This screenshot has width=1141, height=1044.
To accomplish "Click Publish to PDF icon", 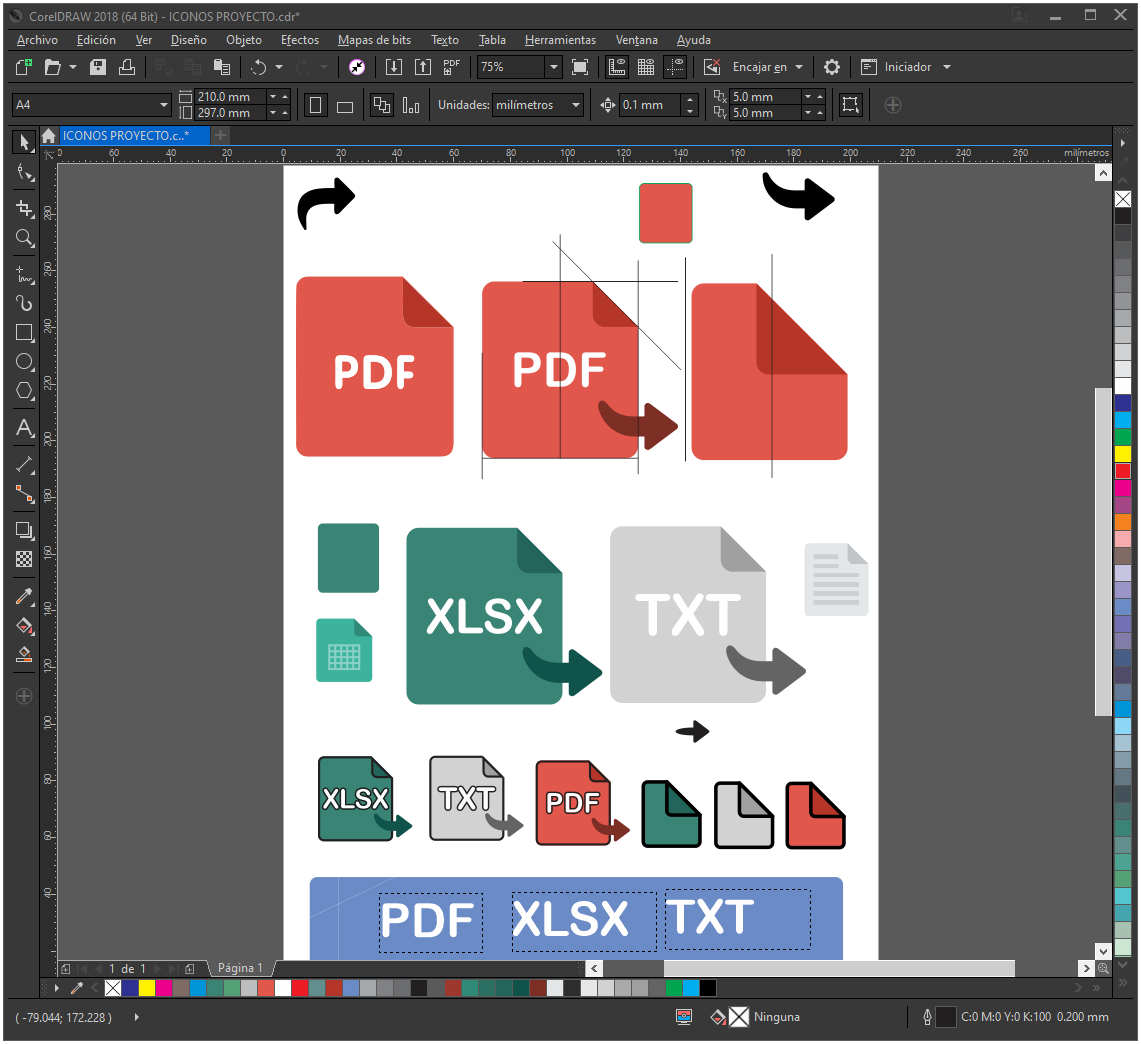I will [x=451, y=67].
